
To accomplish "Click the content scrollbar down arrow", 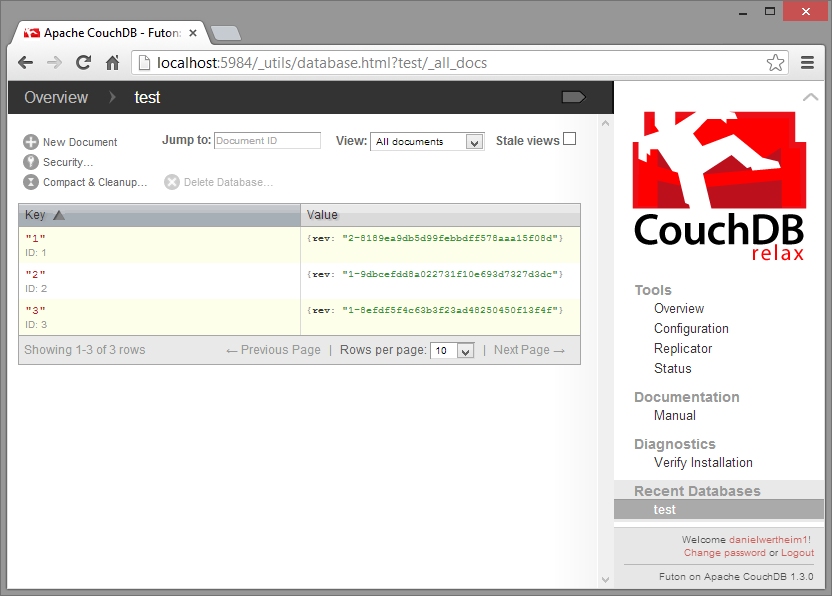I will (x=605, y=580).
